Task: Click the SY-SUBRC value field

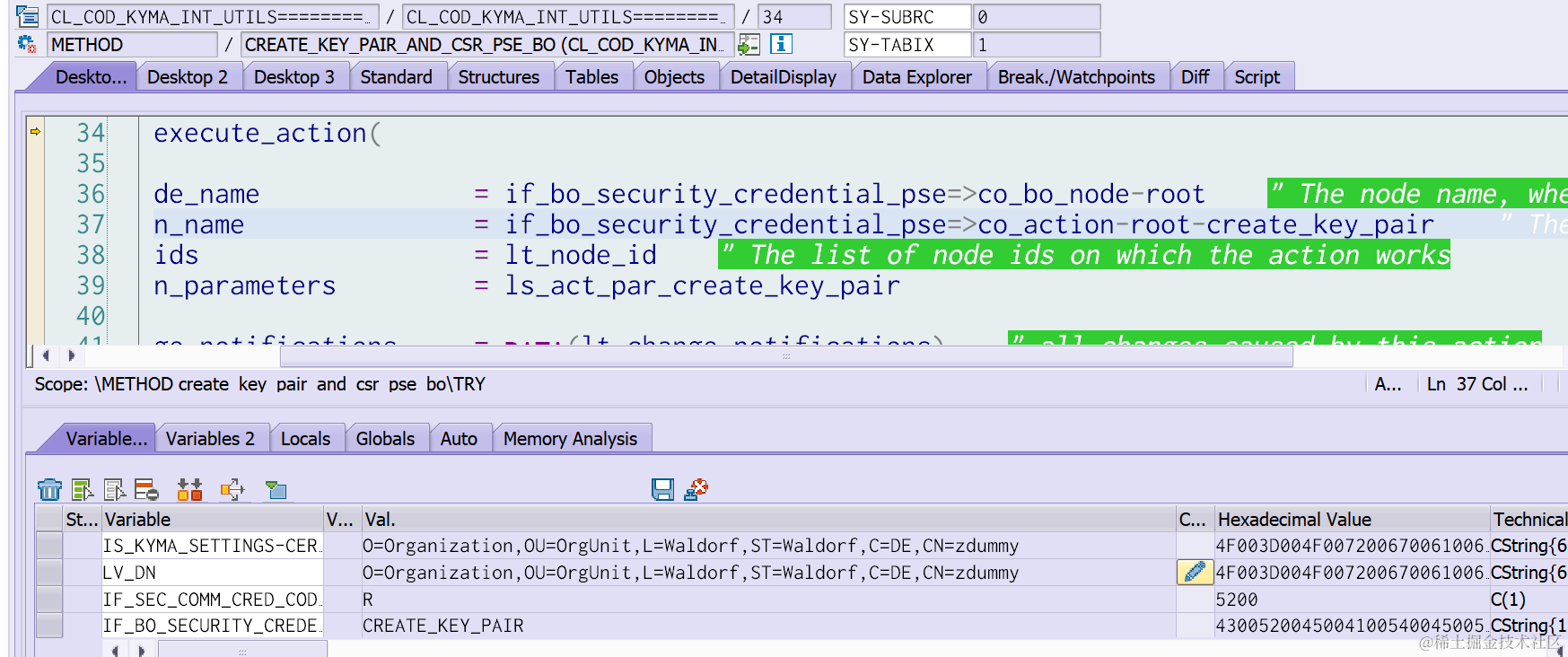Action: (x=1037, y=17)
